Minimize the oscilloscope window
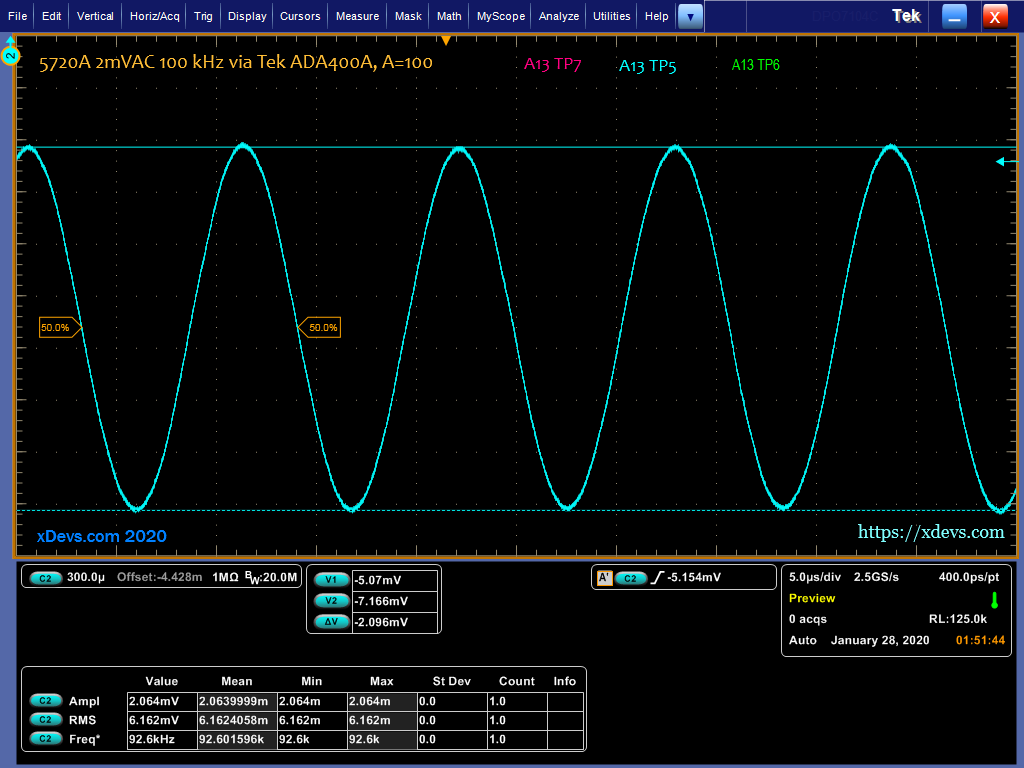The width and height of the screenshot is (1024, 768). (x=954, y=17)
